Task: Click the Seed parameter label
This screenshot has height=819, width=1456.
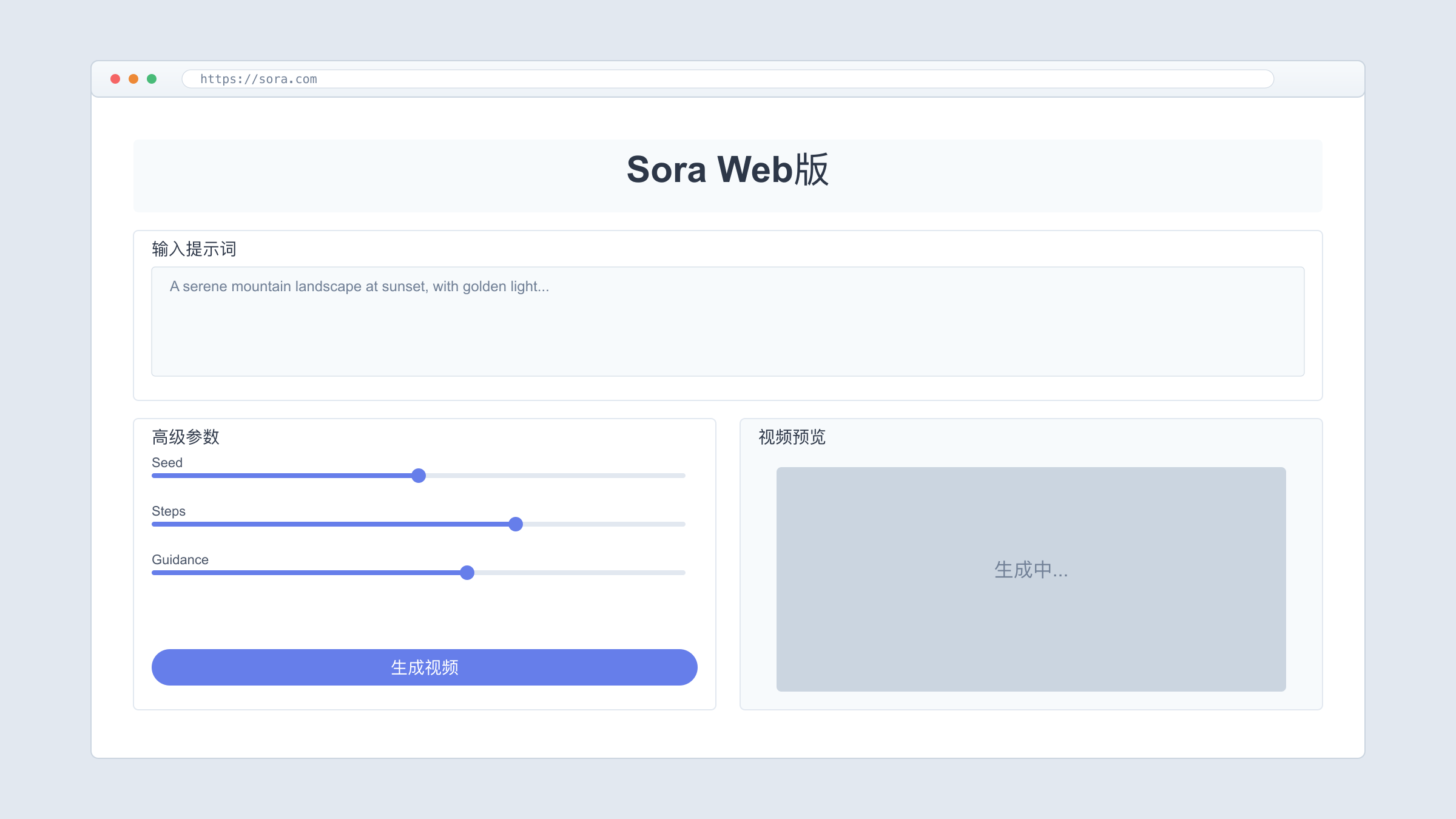Action: [167, 462]
